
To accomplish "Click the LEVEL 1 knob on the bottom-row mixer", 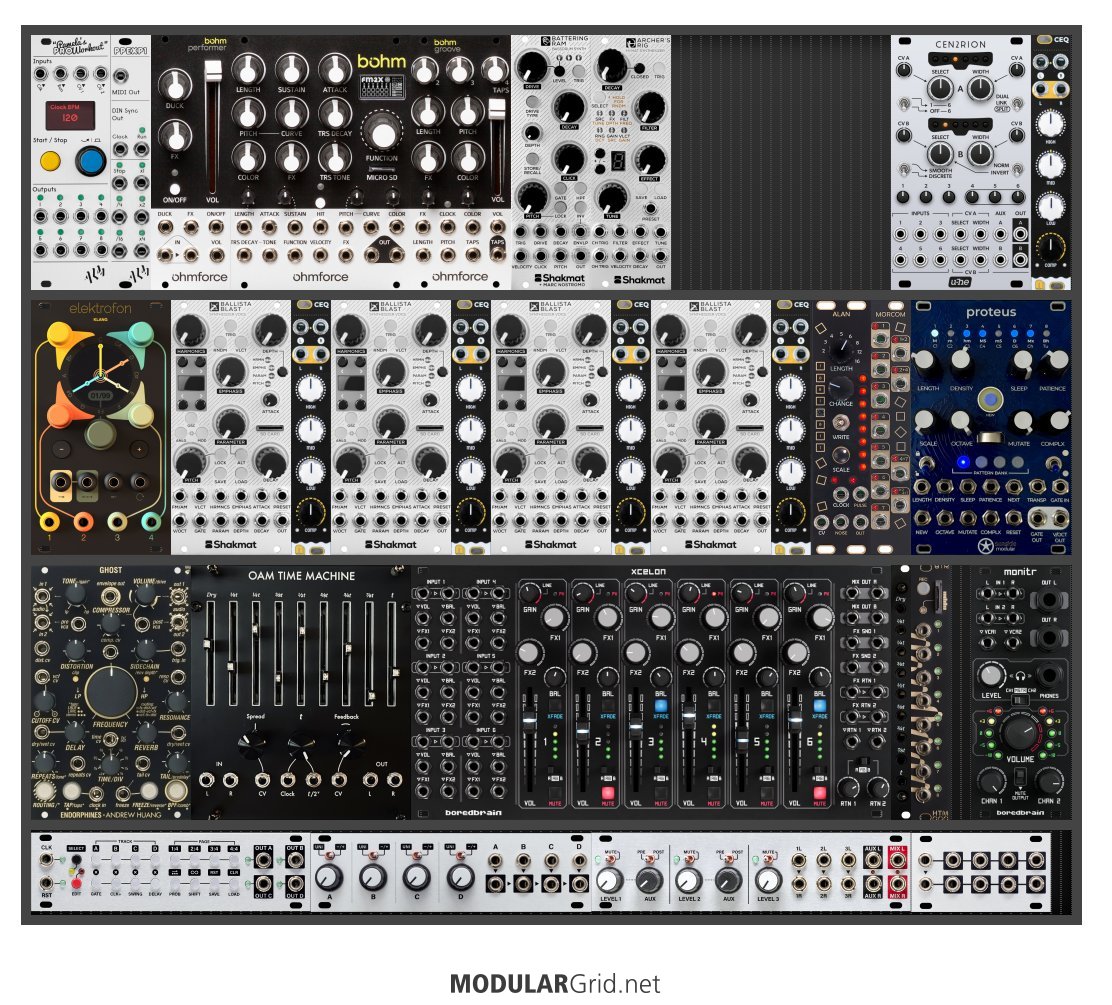I will [608, 880].
